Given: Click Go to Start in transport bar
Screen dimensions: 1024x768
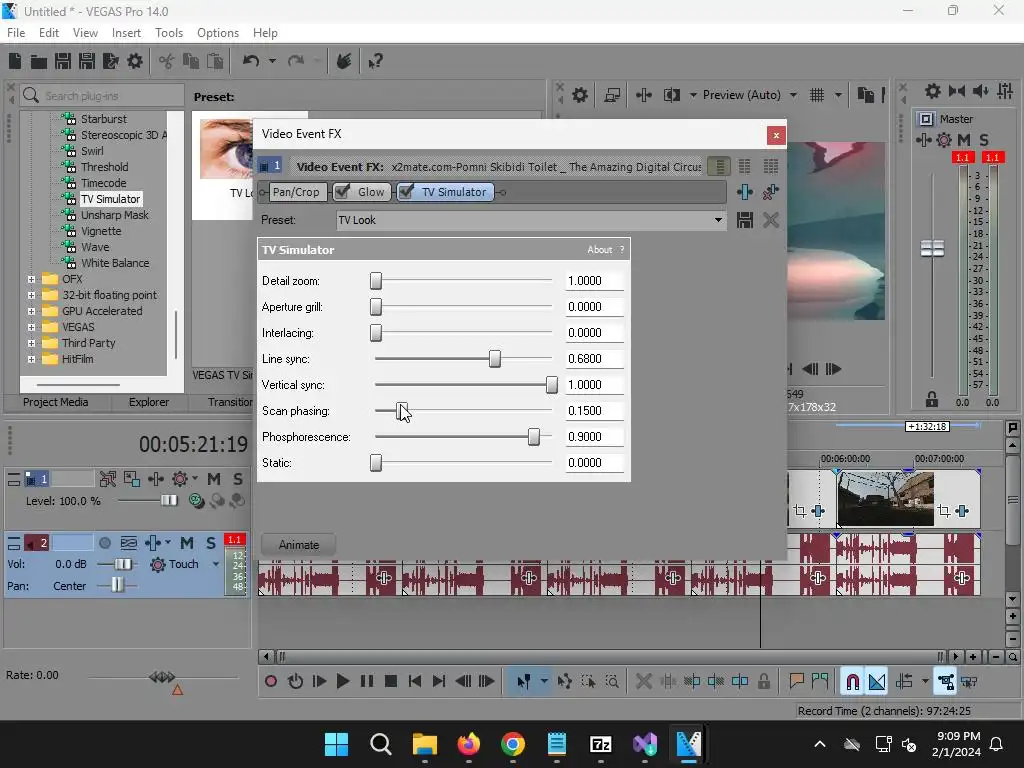Looking at the screenshot, I should tap(415, 682).
